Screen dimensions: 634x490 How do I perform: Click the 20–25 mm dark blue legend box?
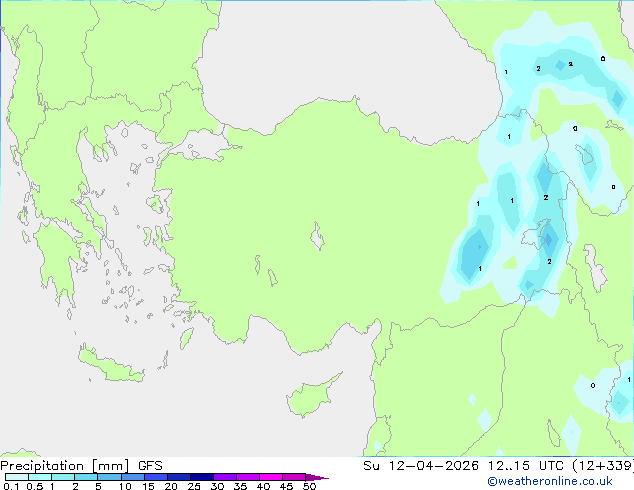pos(178,477)
